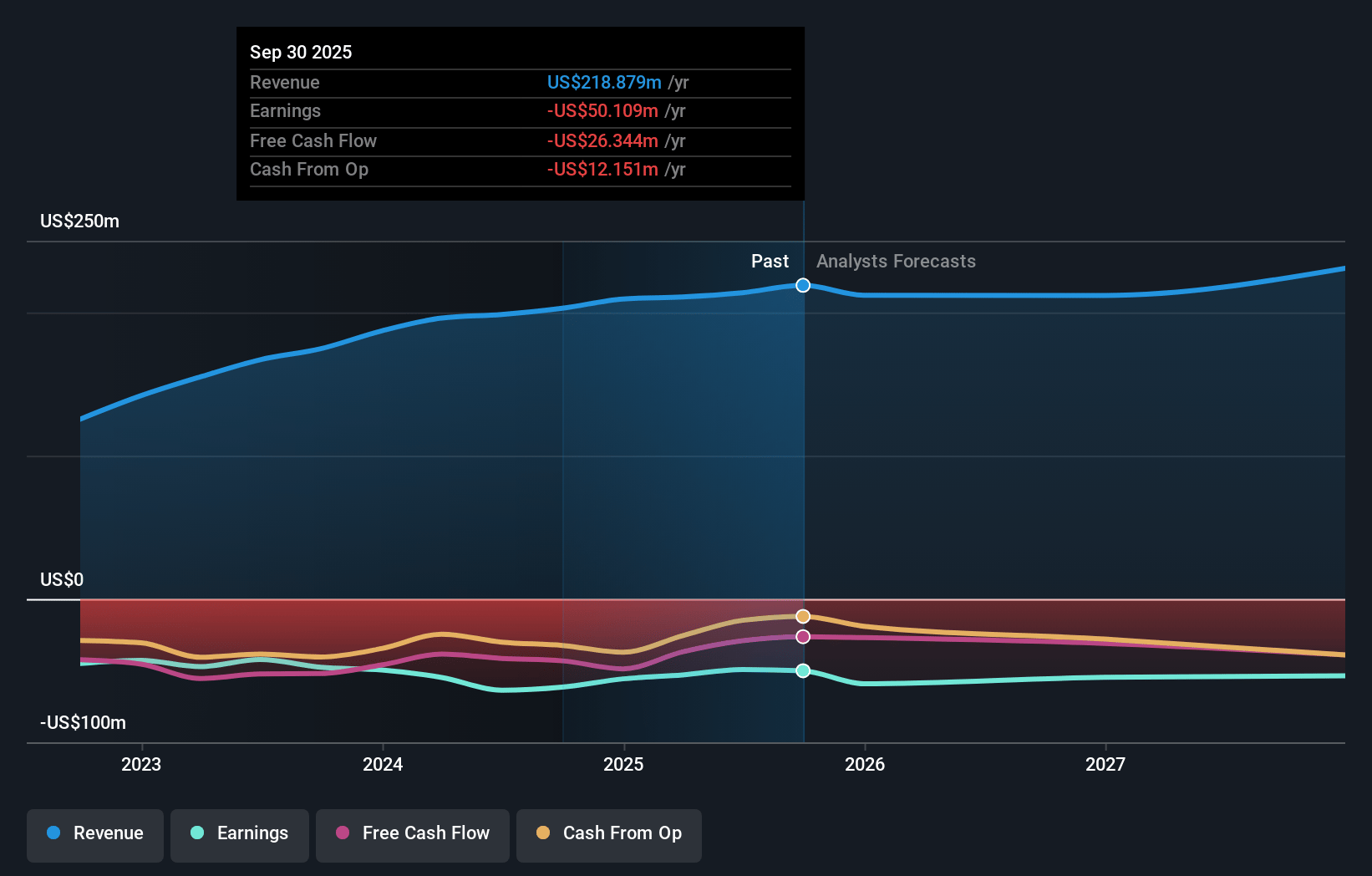Click the orange Cash From Op data marker
This screenshot has width=1372, height=876.
803,617
